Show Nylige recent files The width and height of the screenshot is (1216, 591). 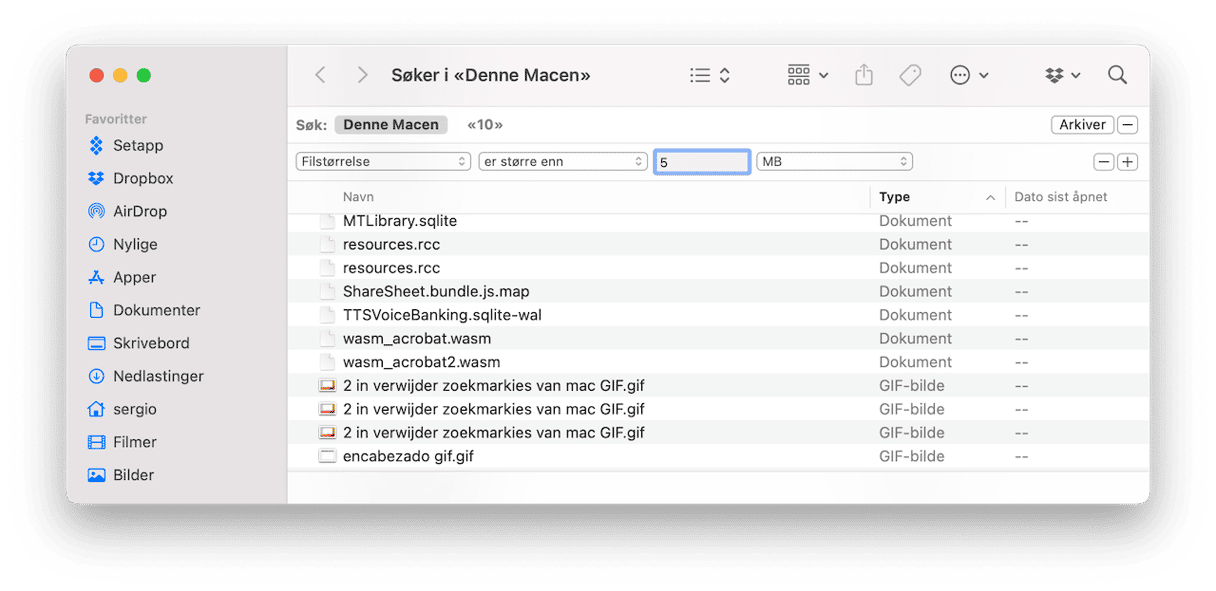pos(123,244)
